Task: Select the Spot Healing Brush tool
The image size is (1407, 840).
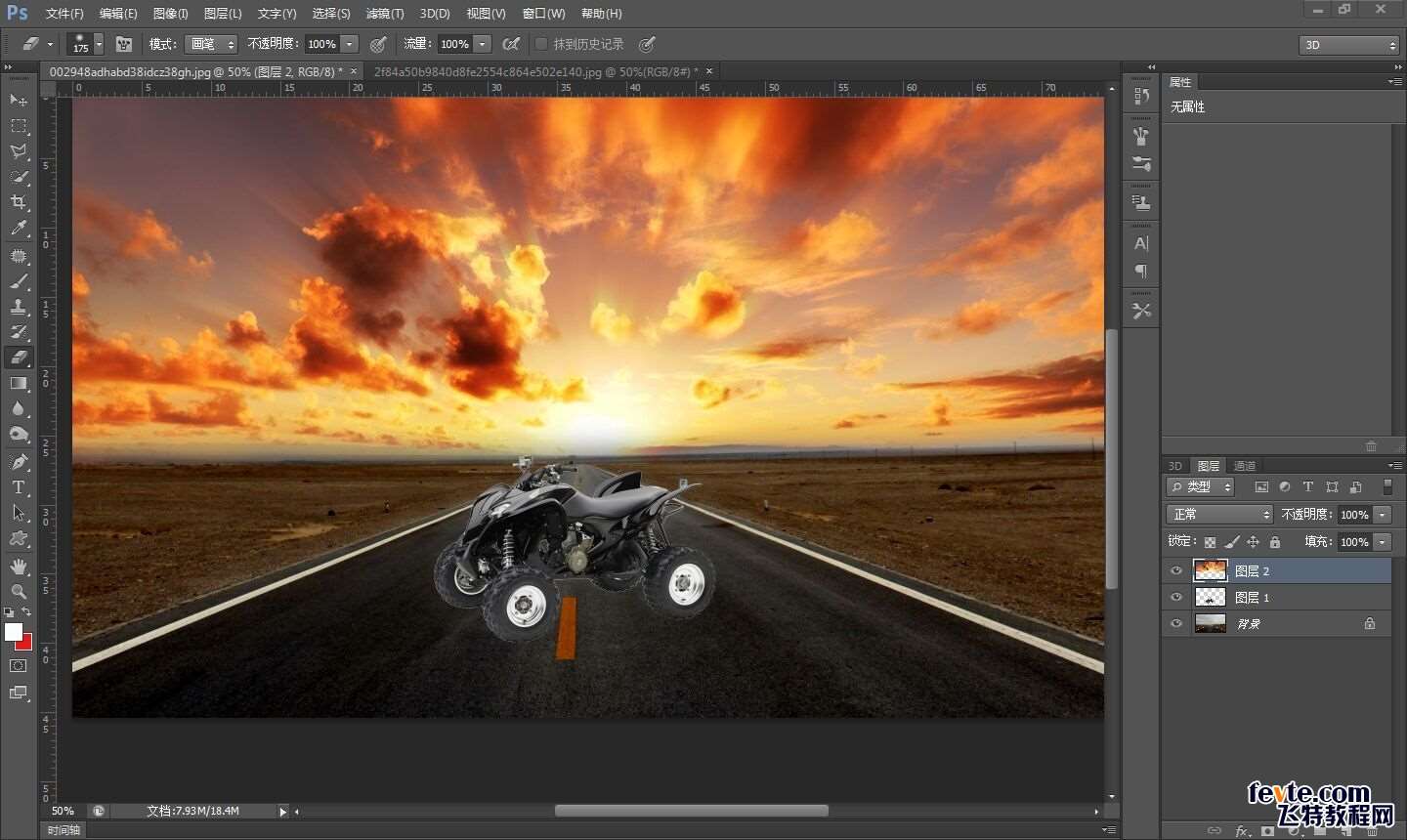Action: pos(19,256)
